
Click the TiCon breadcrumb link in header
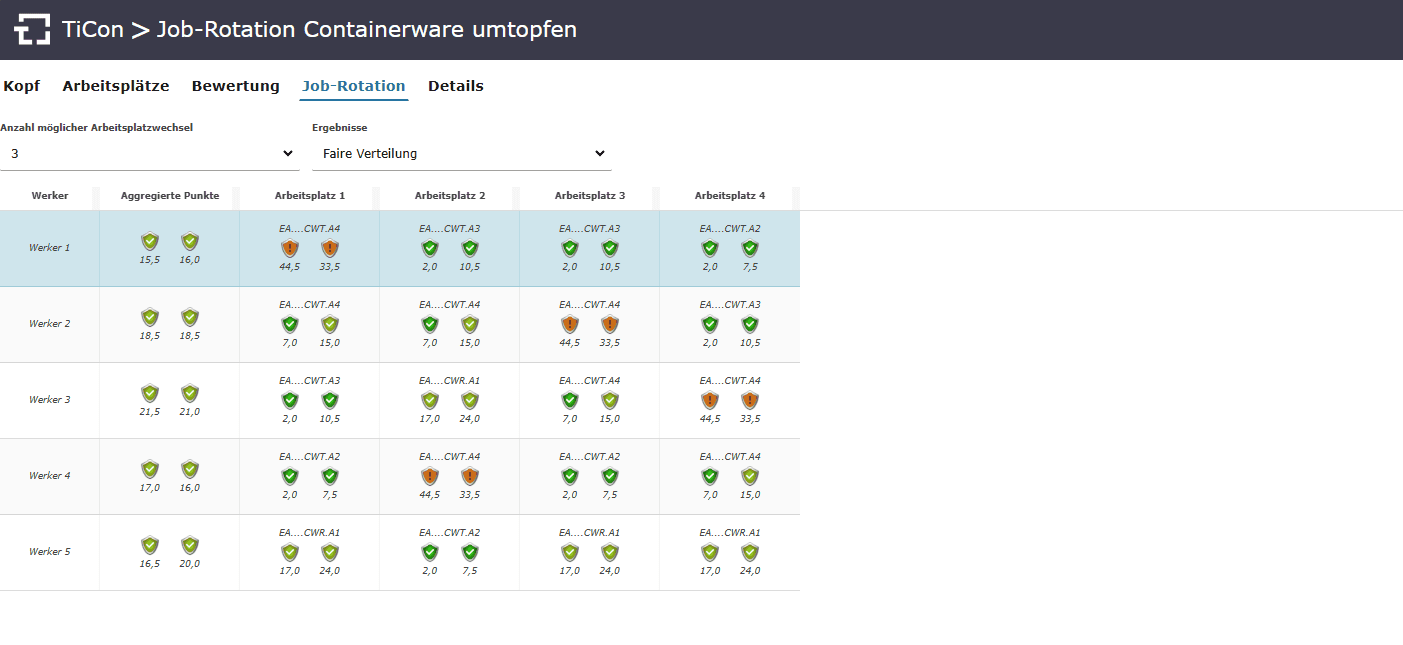pos(93,30)
